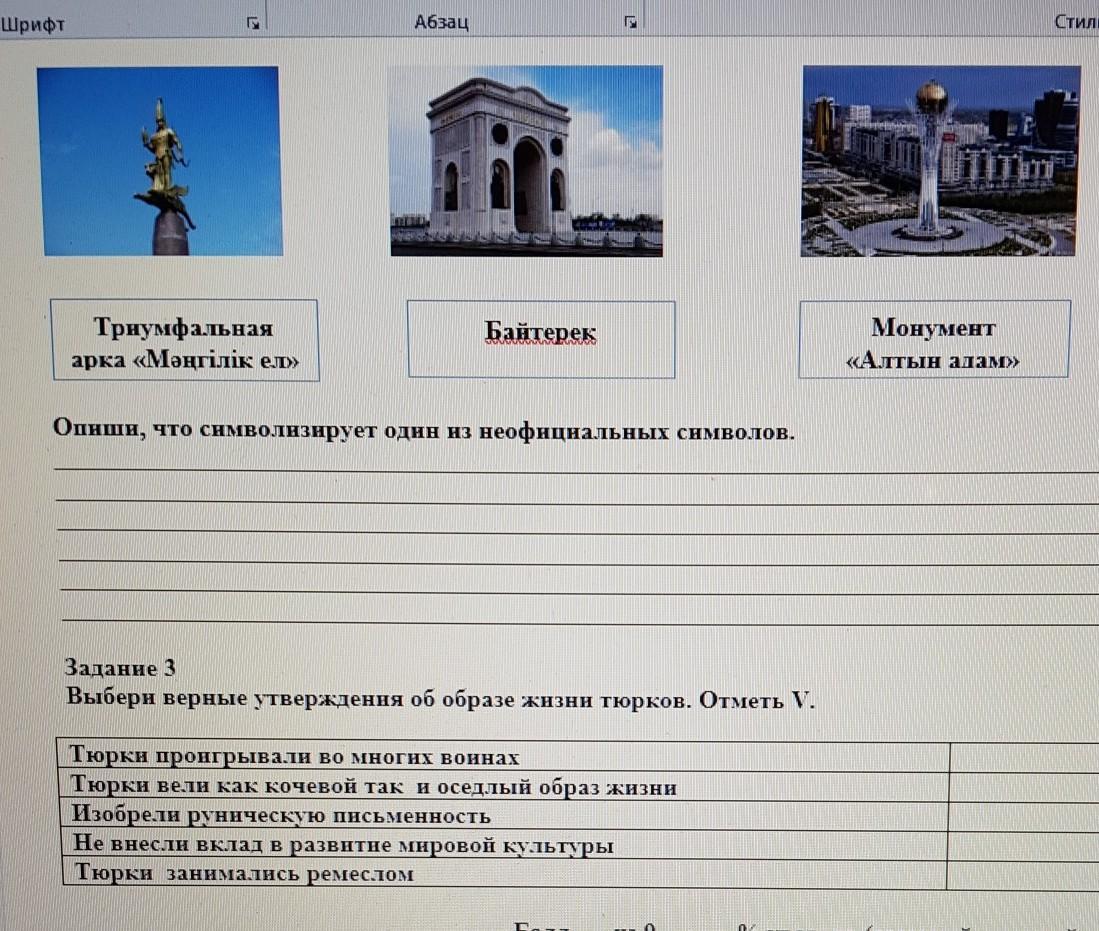Click the Шрифт ribbon group label
Image resolution: width=1099 pixels, height=931 pixels.
(x=33, y=24)
